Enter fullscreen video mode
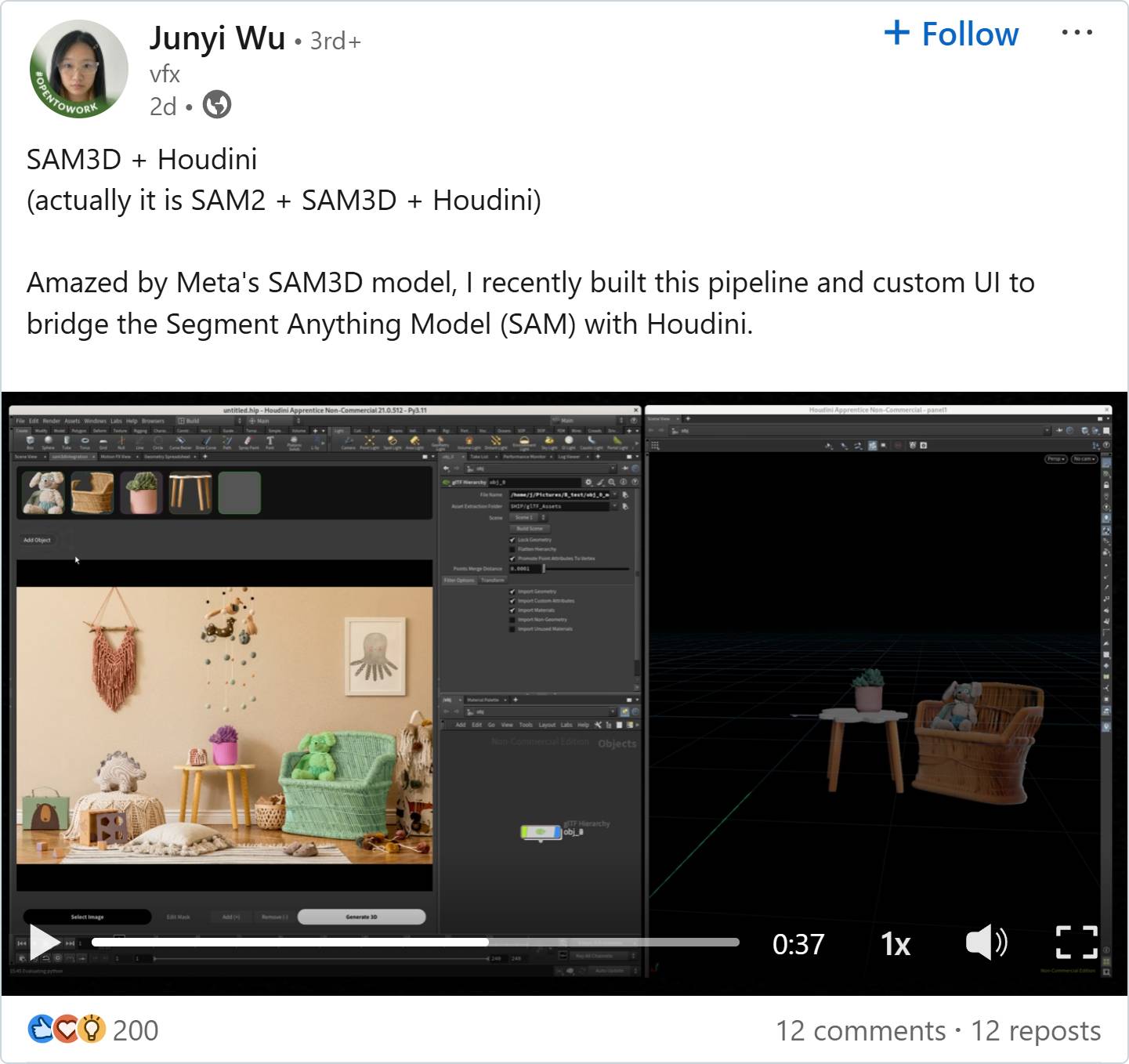The width and height of the screenshot is (1129, 1064). pos(1077,943)
